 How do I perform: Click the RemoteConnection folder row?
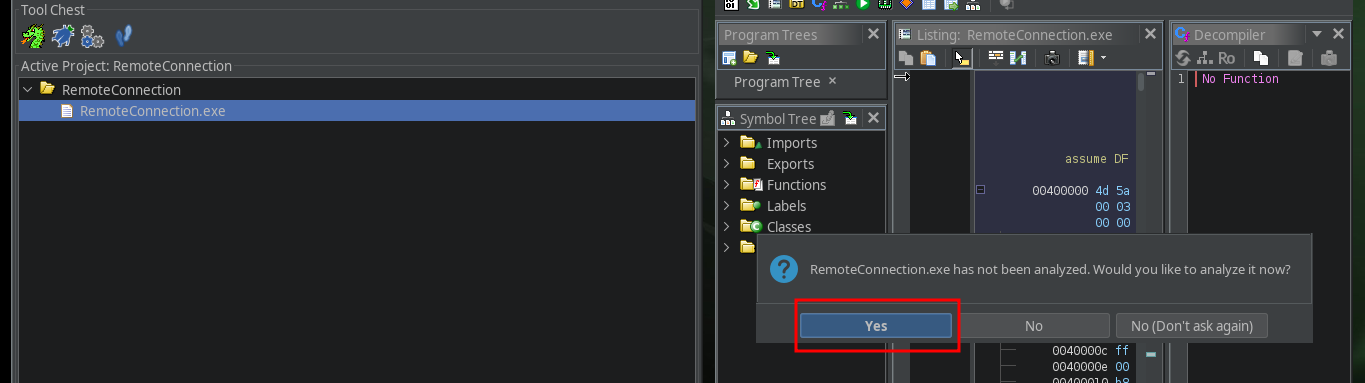click(x=357, y=90)
